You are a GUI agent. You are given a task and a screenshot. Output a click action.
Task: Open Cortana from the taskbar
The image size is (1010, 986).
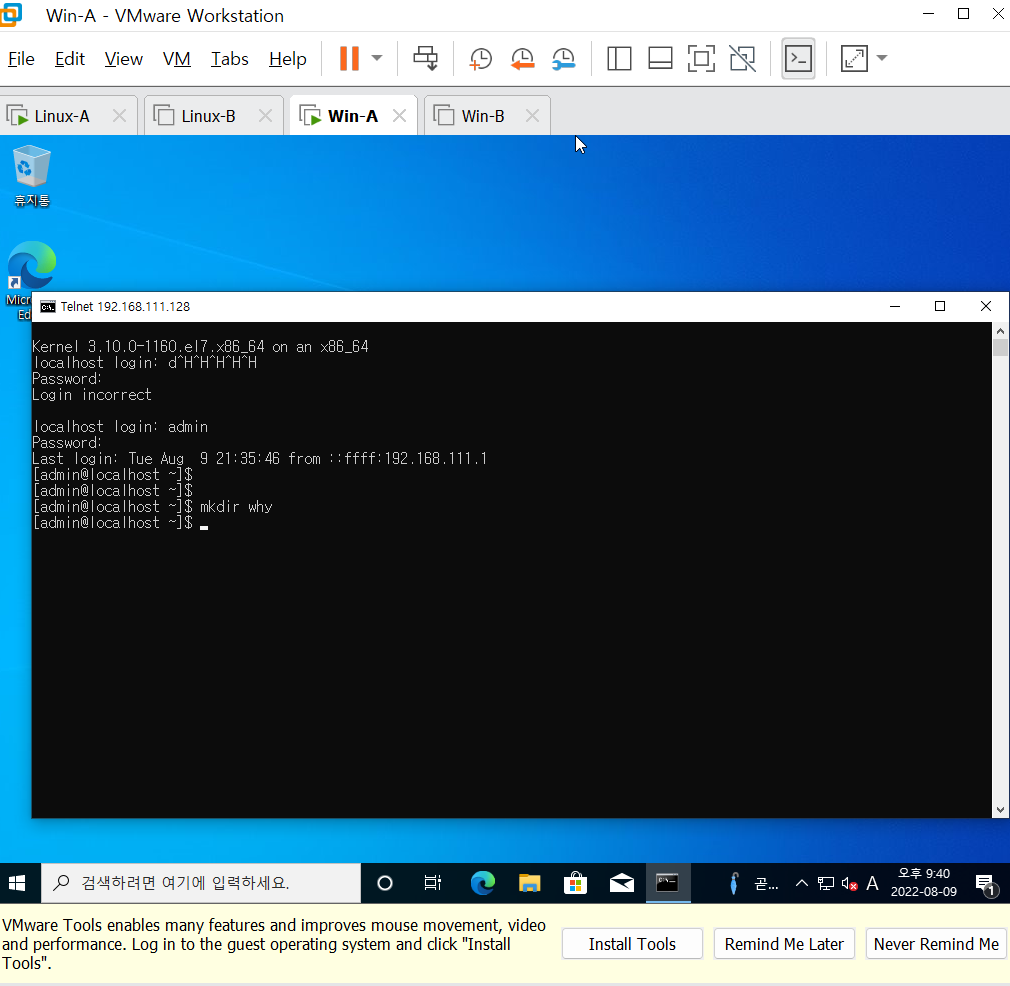pyautogui.click(x=385, y=883)
